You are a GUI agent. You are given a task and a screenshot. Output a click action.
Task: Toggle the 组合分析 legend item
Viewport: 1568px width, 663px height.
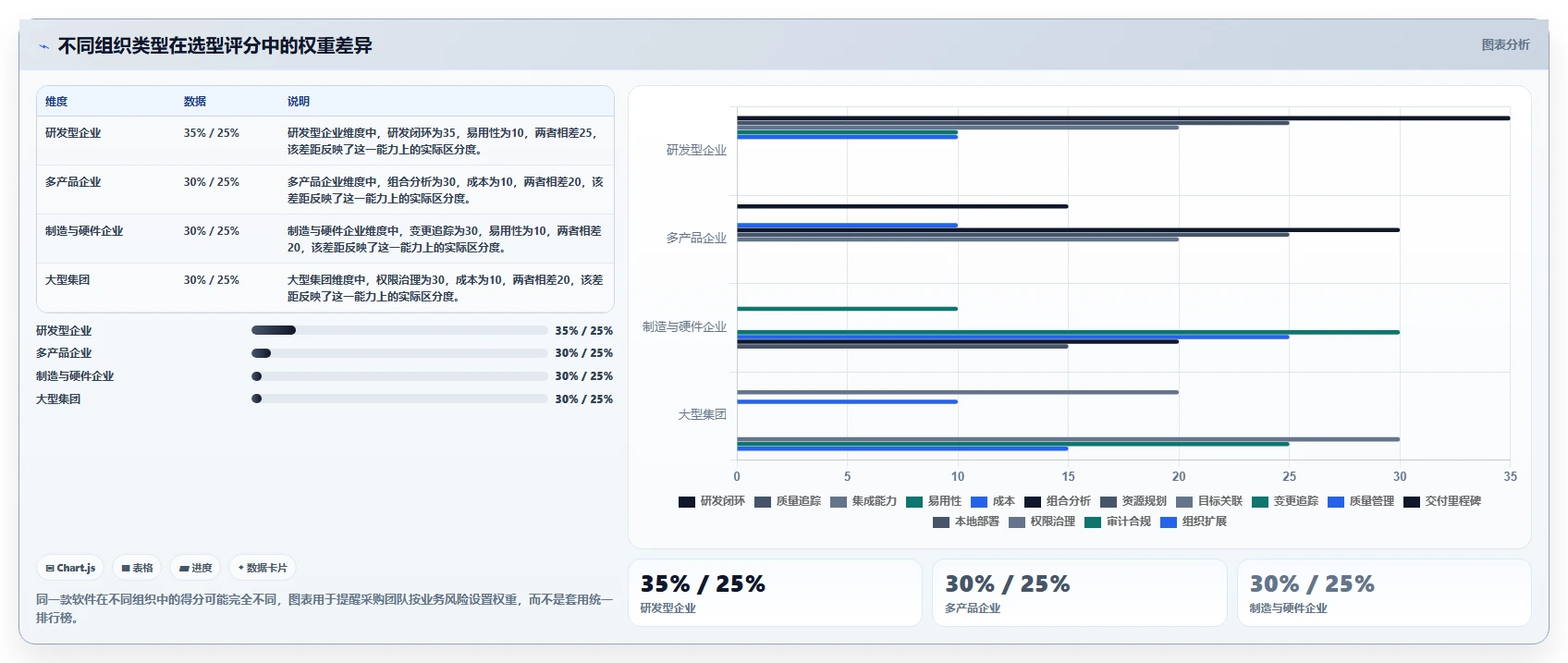[x=1057, y=501]
